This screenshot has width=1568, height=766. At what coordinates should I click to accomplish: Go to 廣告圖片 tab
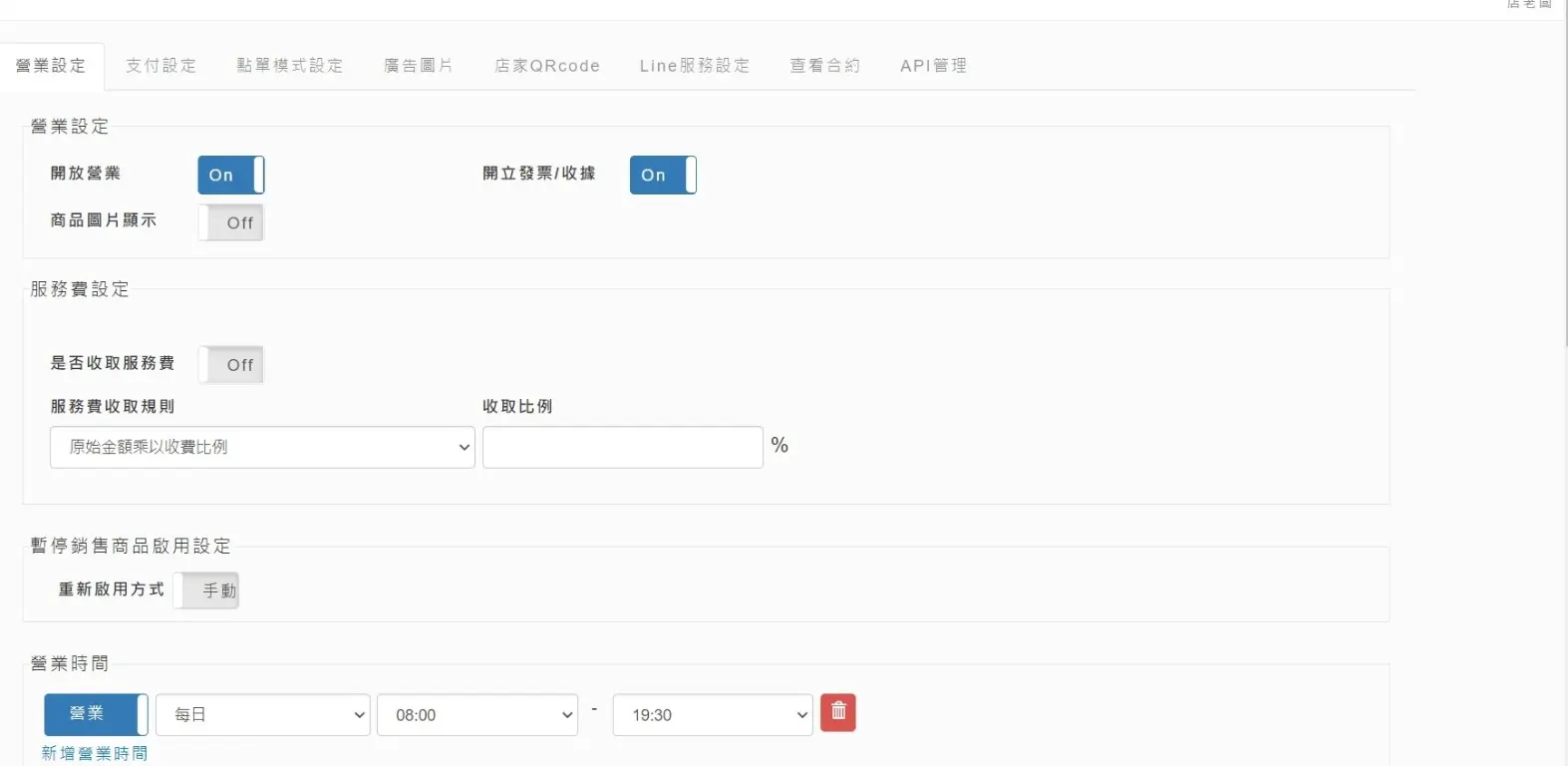pyautogui.click(x=419, y=66)
